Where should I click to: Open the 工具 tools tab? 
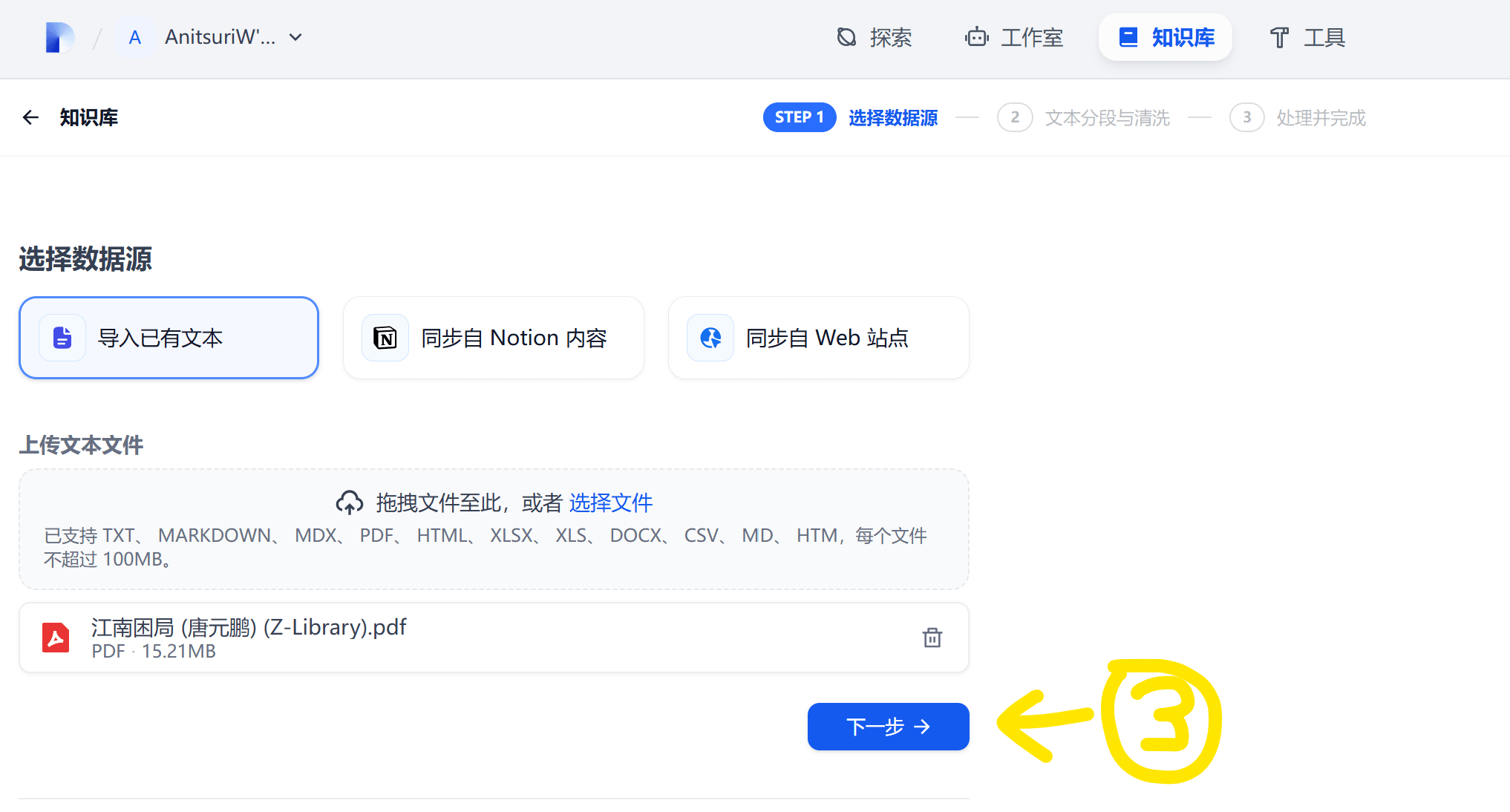[x=1307, y=37]
